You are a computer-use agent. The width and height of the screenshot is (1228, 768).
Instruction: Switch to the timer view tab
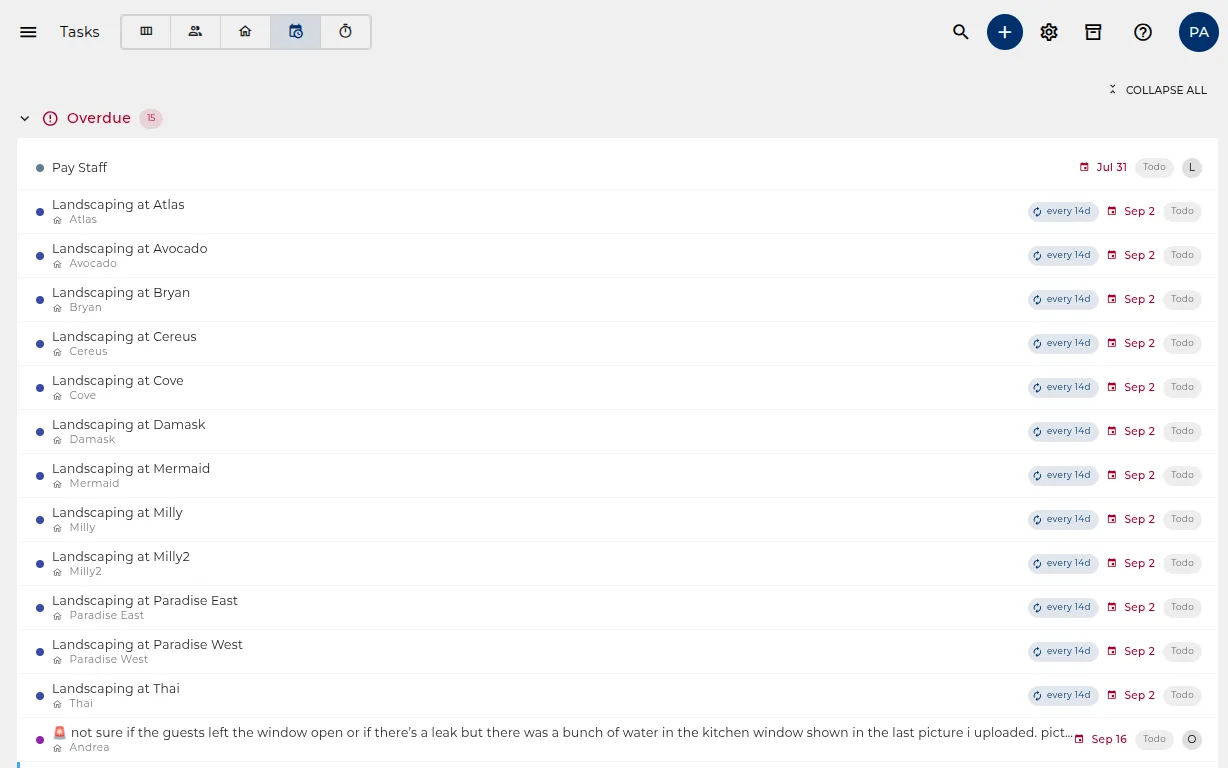coord(346,32)
